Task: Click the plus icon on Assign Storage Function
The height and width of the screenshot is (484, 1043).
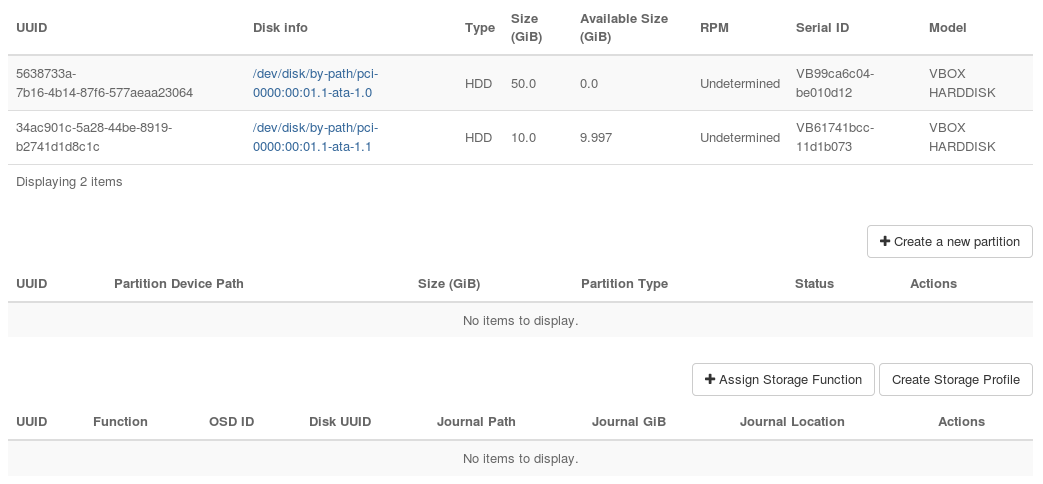Action: [x=710, y=380]
